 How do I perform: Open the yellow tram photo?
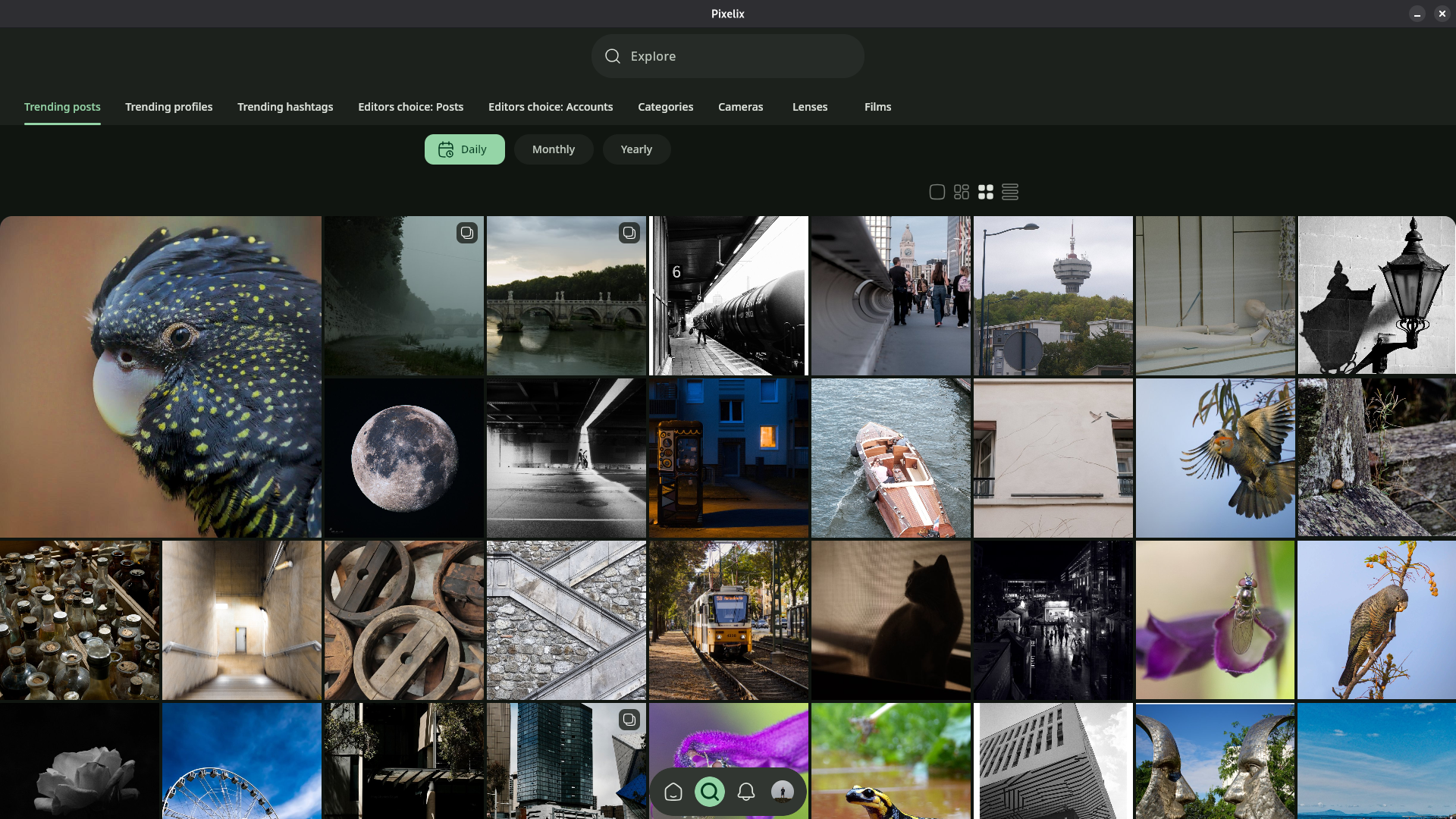pos(729,620)
